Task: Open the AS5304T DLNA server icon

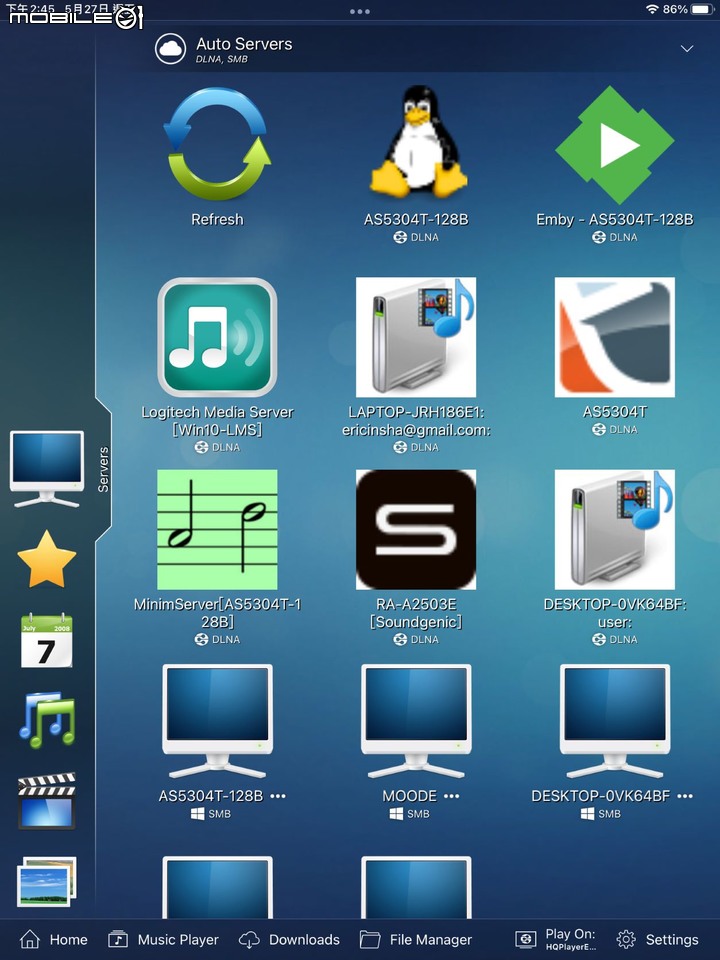Action: click(615, 337)
